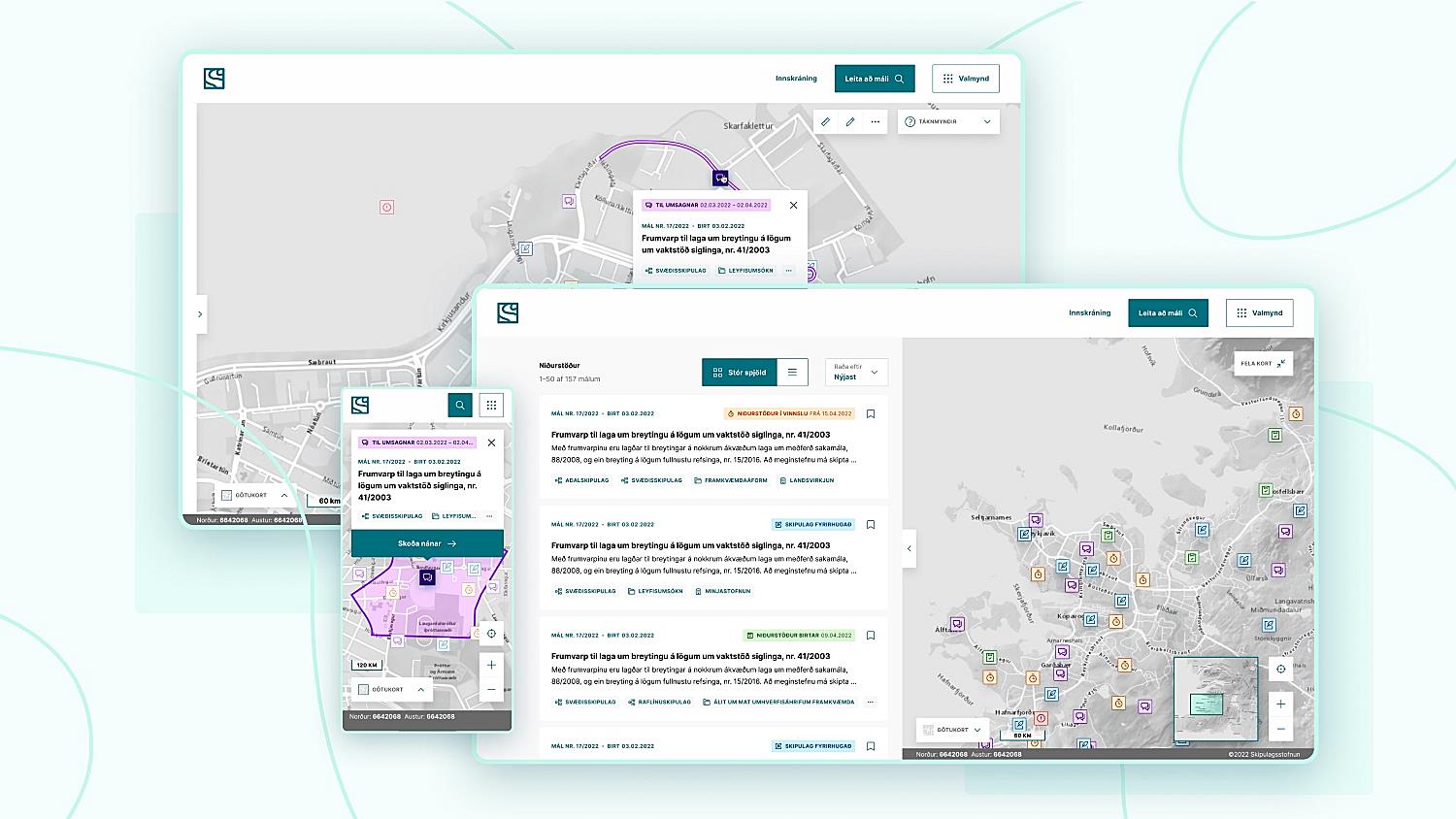The image size is (1456, 819).
Task: Zoom in with plus button on mobile map
Action: [x=491, y=665]
